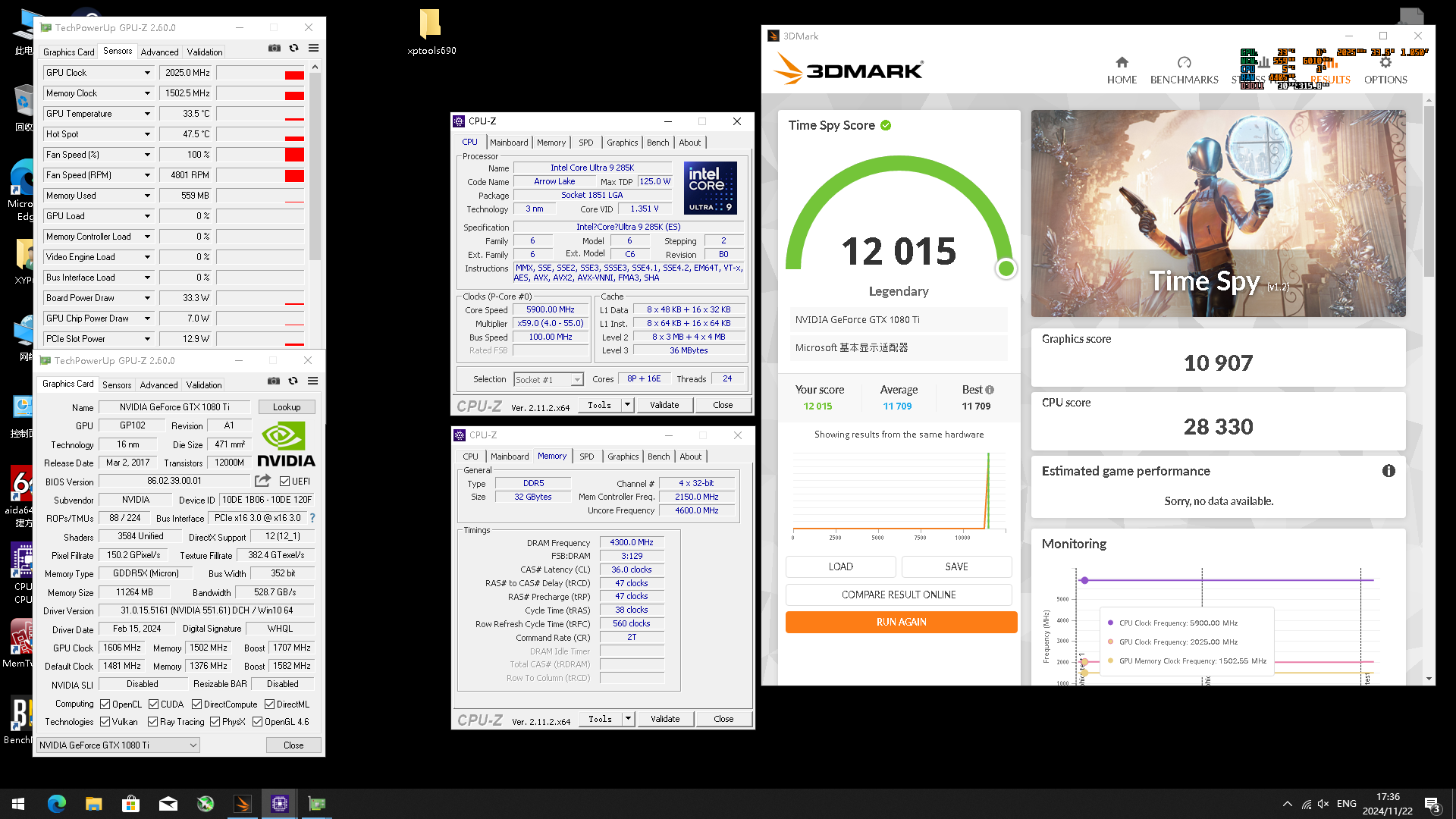Click Validate in top CPU-Z window
Viewport: 1456px width, 819px height.
tap(664, 405)
